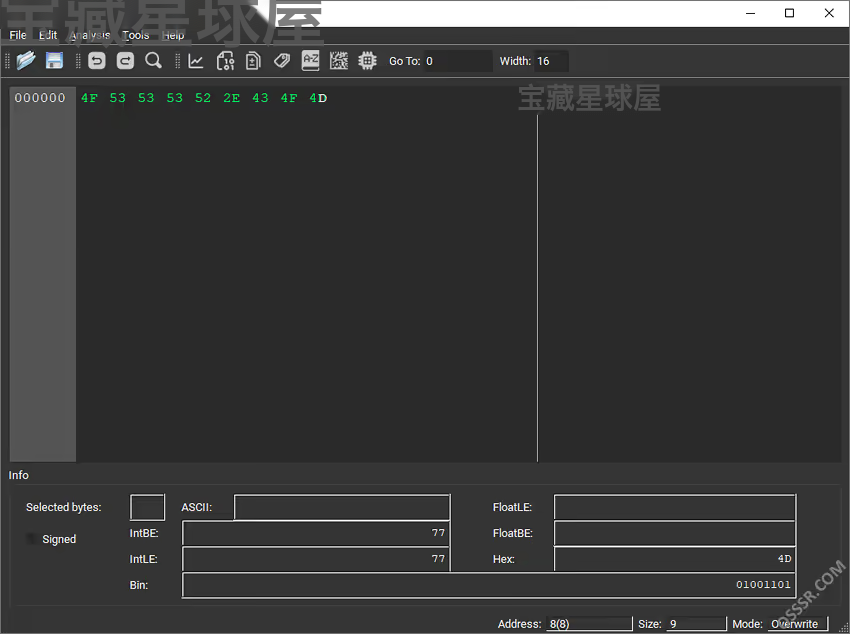Close the hex editor window
Image resolution: width=850 pixels, height=634 pixels.
click(829, 14)
